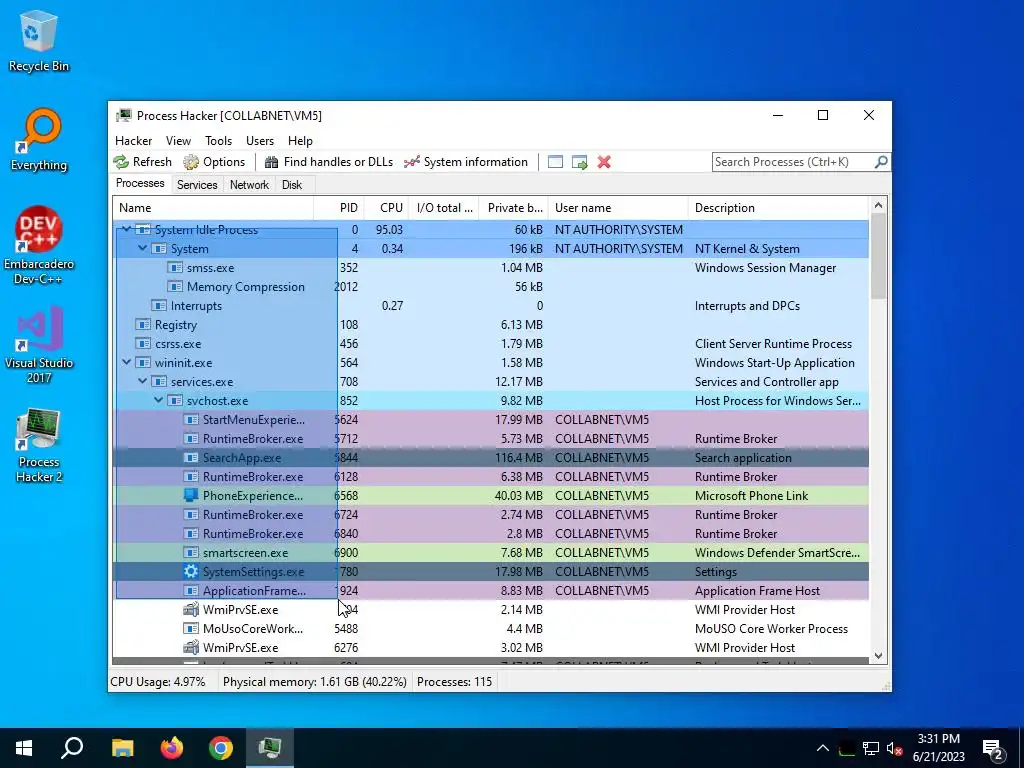Select the ApplicationFrame host row
This screenshot has height=768, width=1024.
[491, 590]
